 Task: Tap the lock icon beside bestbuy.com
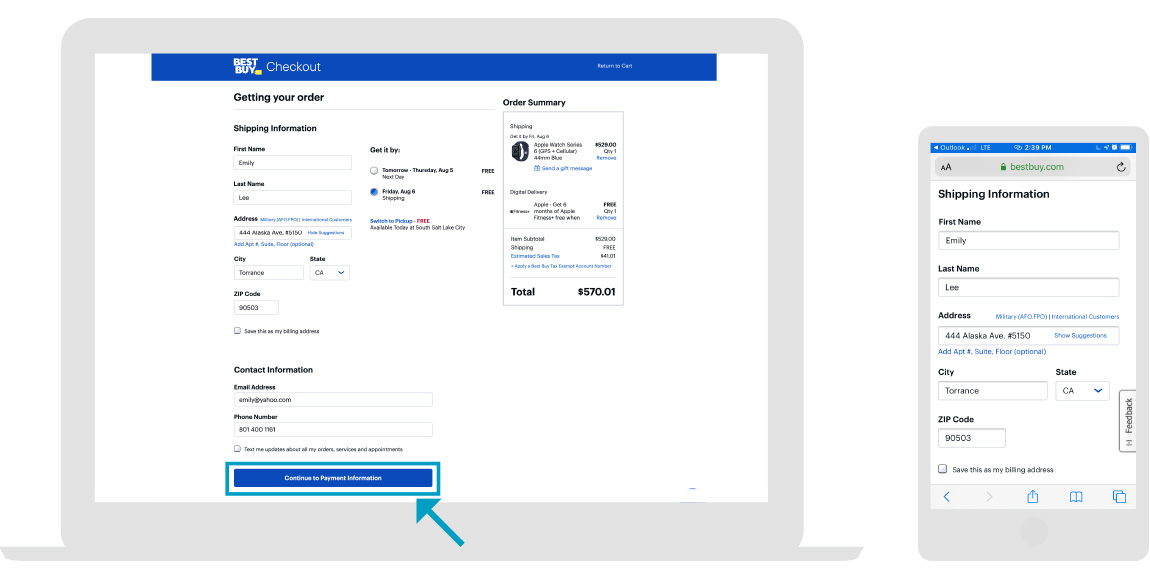pyautogui.click(x=1003, y=167)
